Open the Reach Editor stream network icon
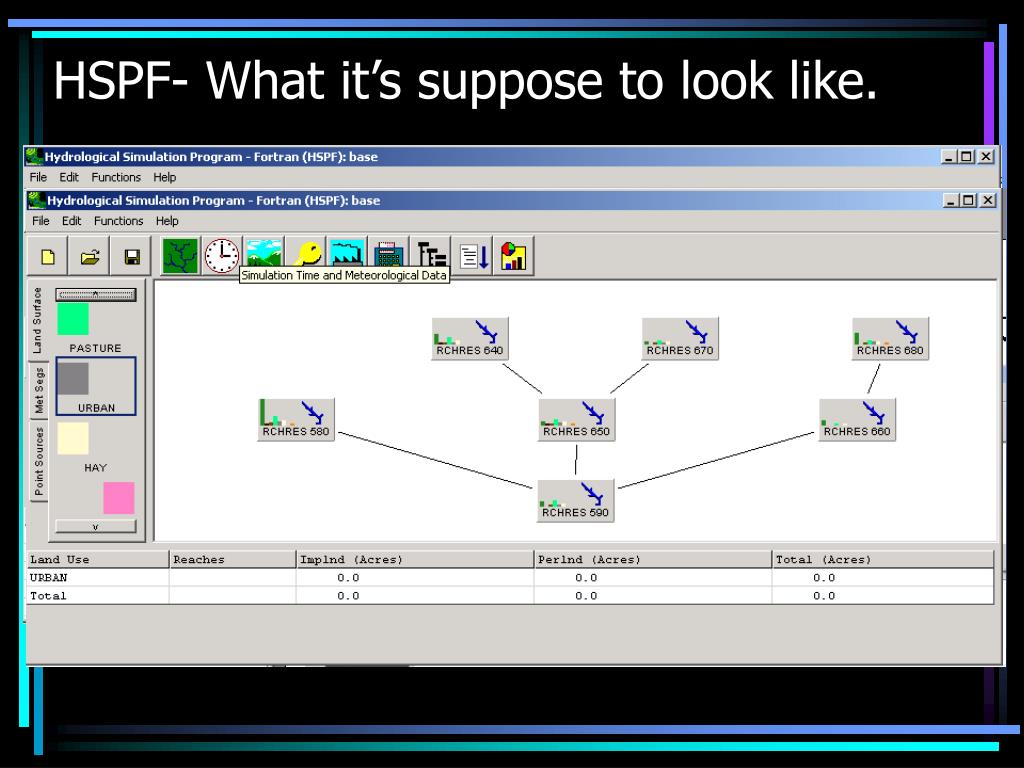Screen dimensions: 1024x768 [x=180, y=256]
